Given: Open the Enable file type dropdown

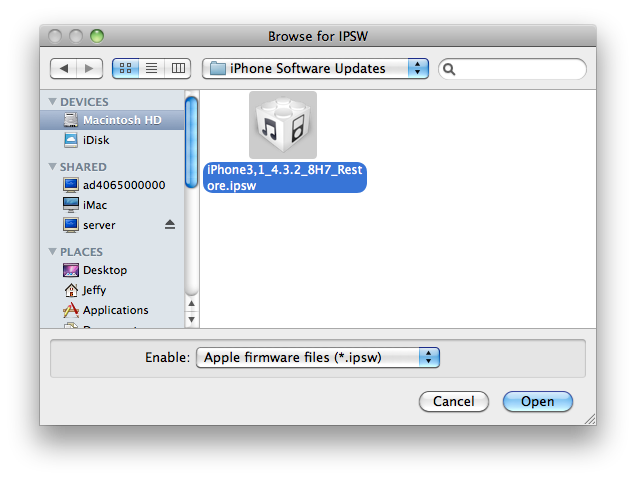Looking at the screenshot, I should pos(318,357).
